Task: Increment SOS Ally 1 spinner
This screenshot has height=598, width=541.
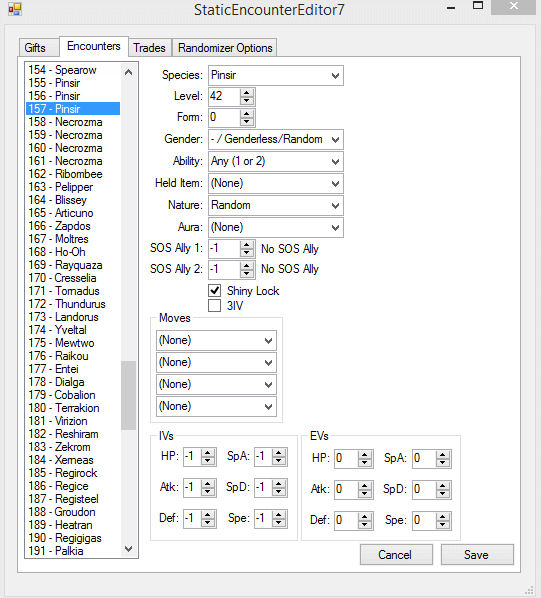Action: click(x=247, y=245)
